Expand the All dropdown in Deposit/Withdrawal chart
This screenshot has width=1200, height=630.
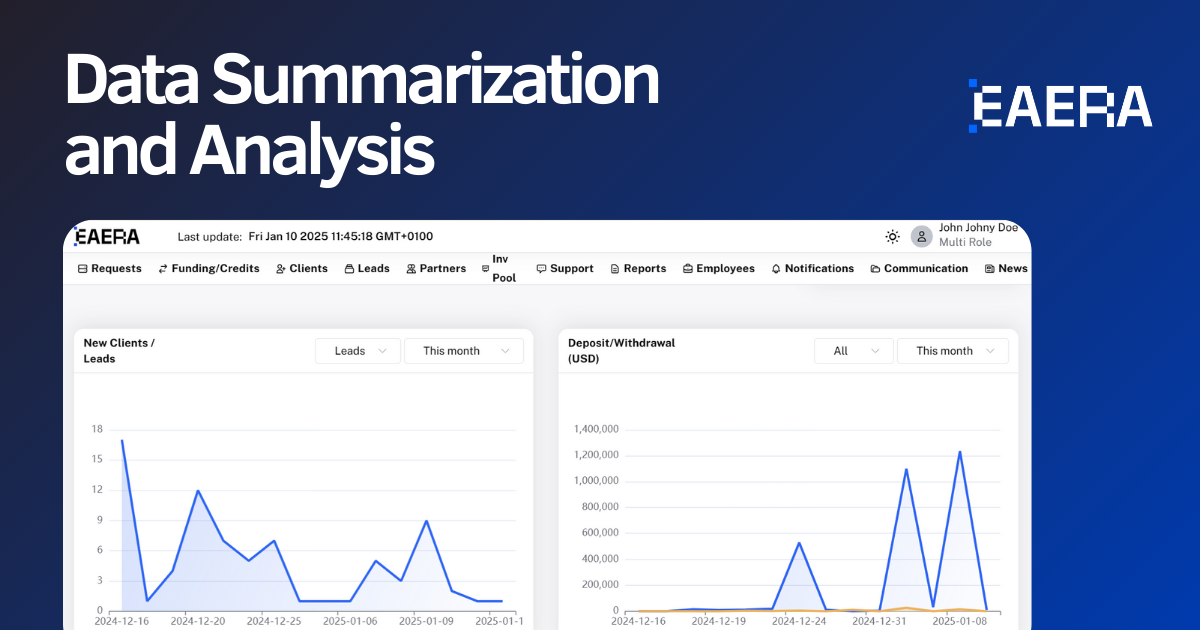click(x=853, y=351)
